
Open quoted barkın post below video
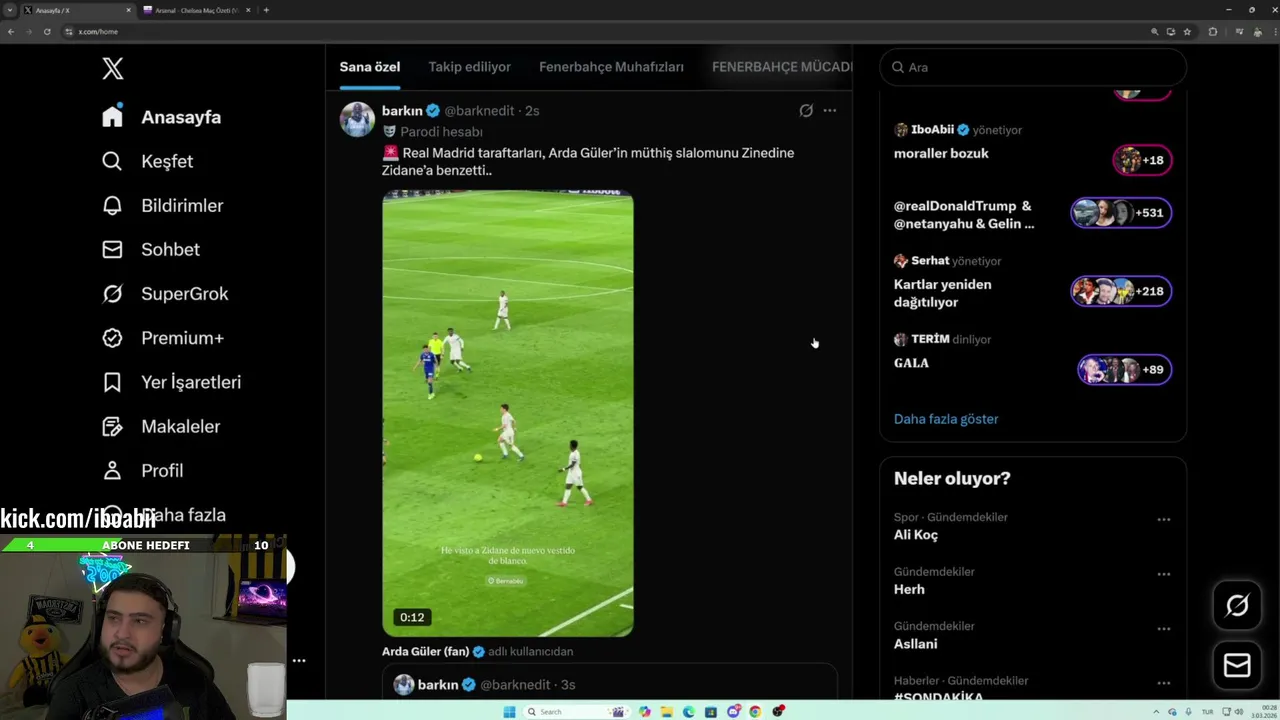(609, 682)
